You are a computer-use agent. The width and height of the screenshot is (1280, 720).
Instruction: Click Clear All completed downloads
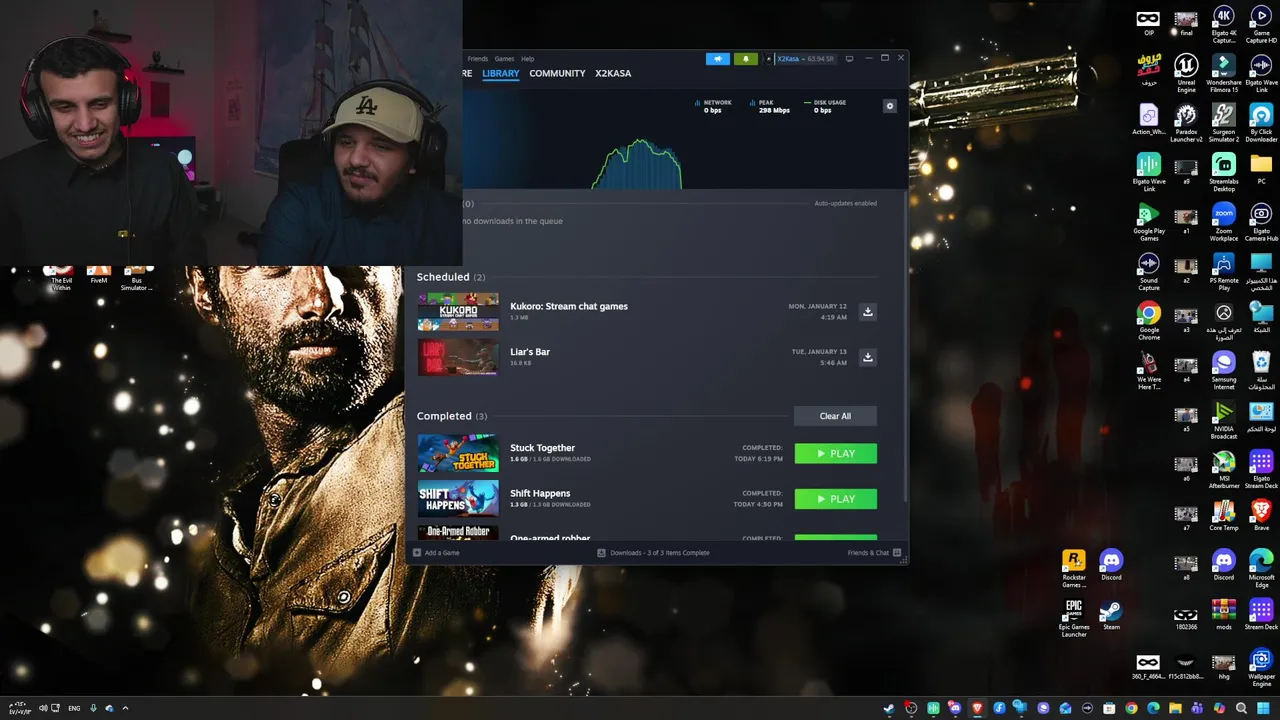pyautogui.click(x=835, y=416)
